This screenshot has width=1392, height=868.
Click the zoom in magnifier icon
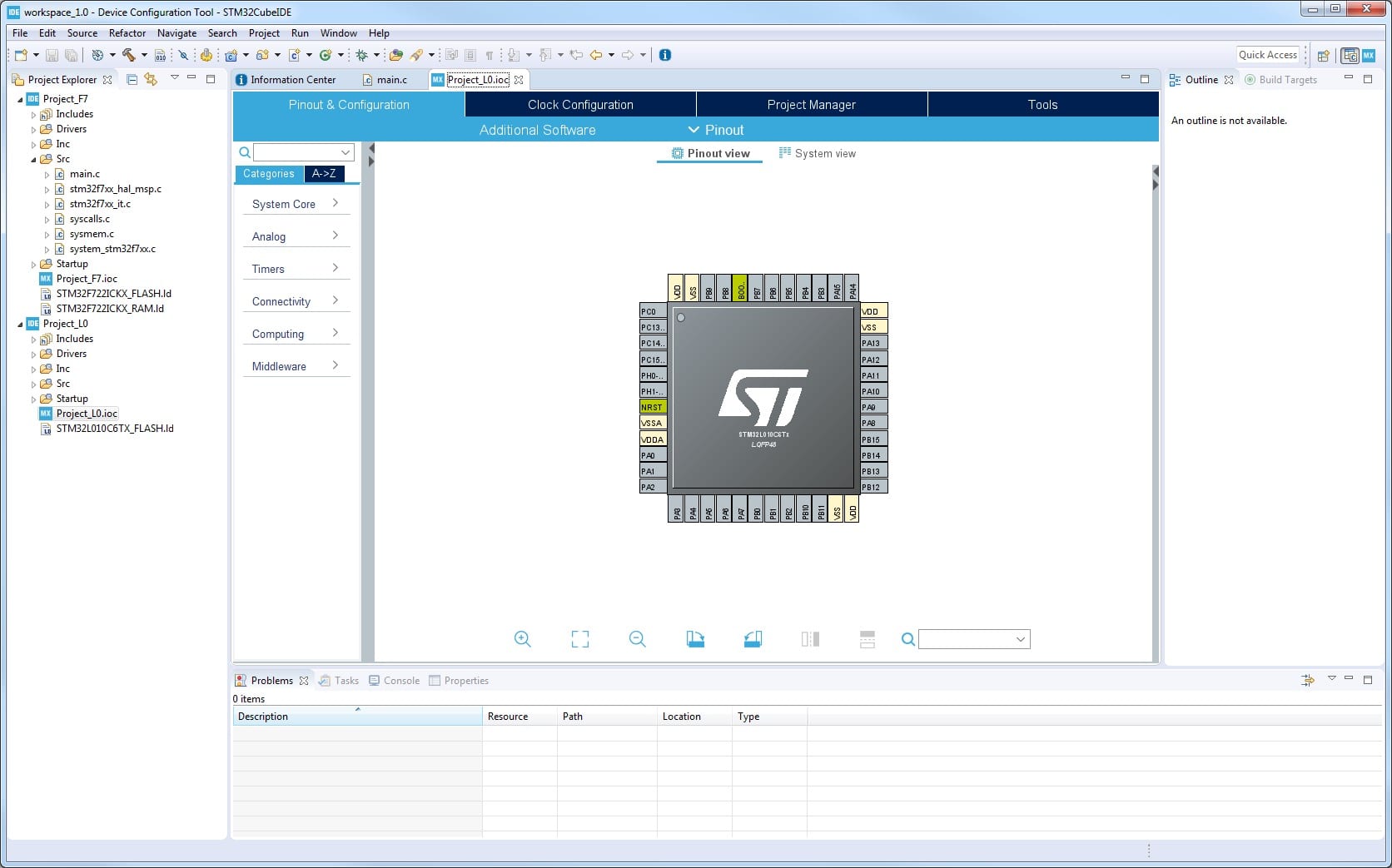522,639
